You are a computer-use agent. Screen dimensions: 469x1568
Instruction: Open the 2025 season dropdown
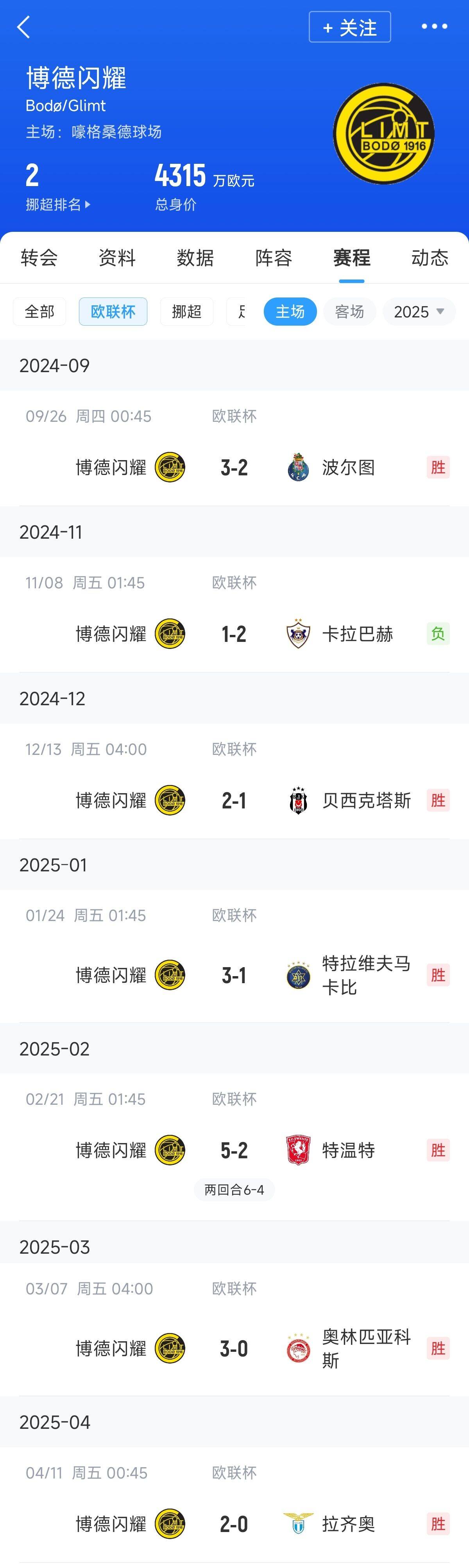[419, 312]
